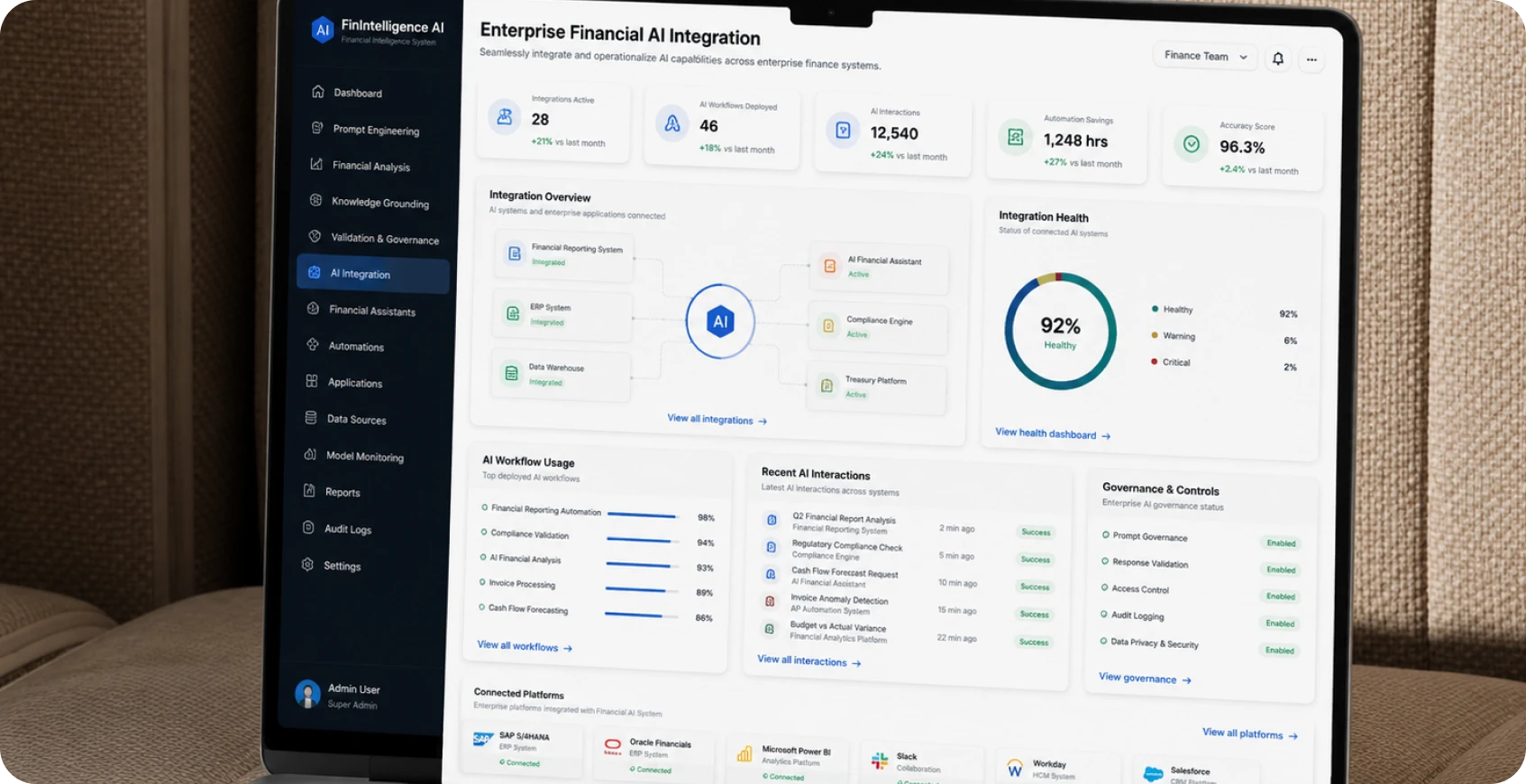Click the Financial Assistants sidebar icon
This screenshot has width=1526, height=784.
pos(313,308)
